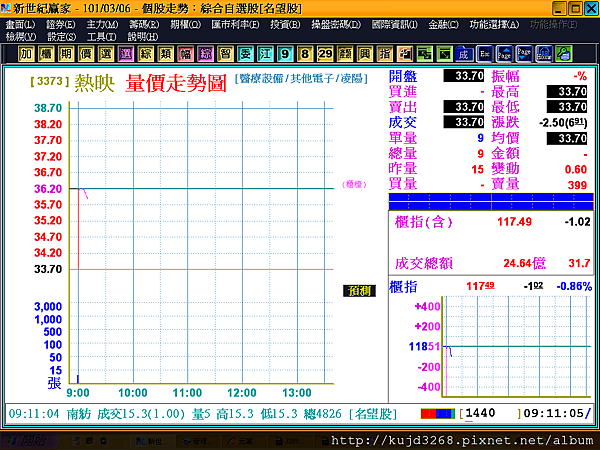Click the 興 toolbar icon
Image resolution: width=600 pixels, height=450 pixels.
365,54
